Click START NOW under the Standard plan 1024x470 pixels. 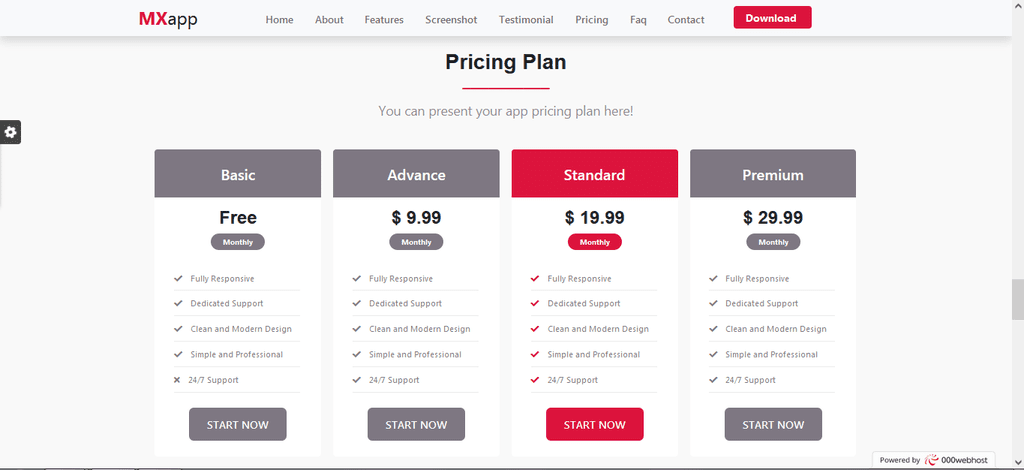(595, 424)
